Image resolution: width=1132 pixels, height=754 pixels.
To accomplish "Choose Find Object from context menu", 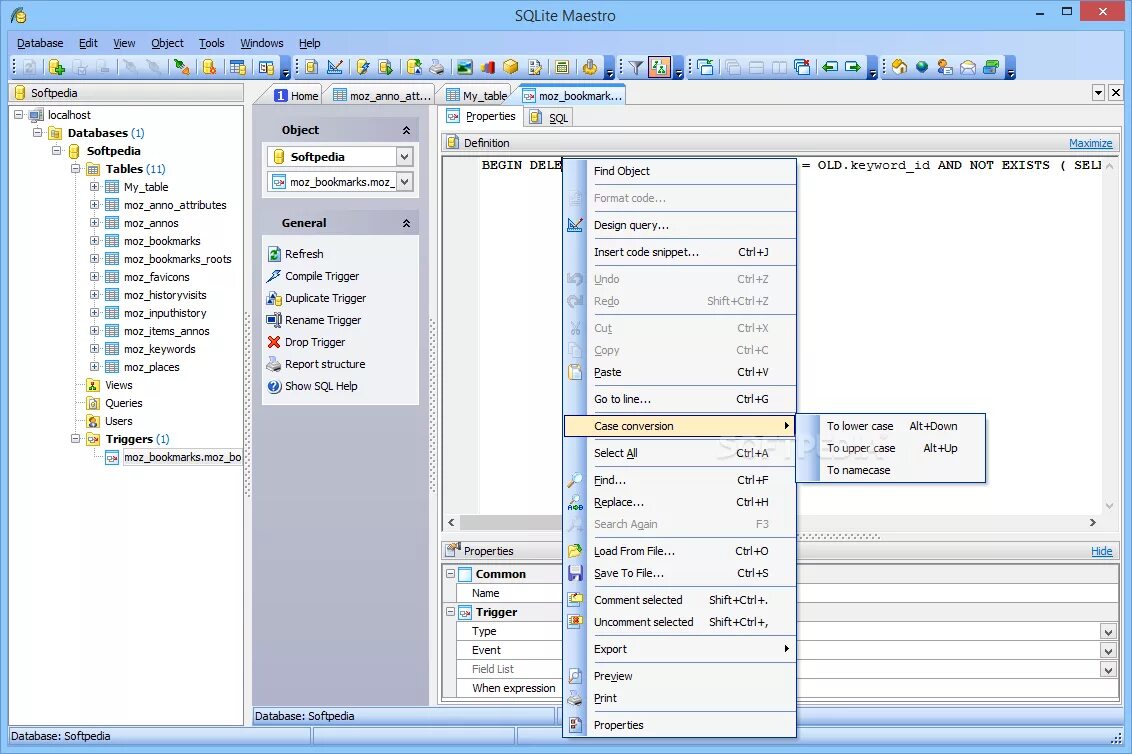I will (622, 171).
